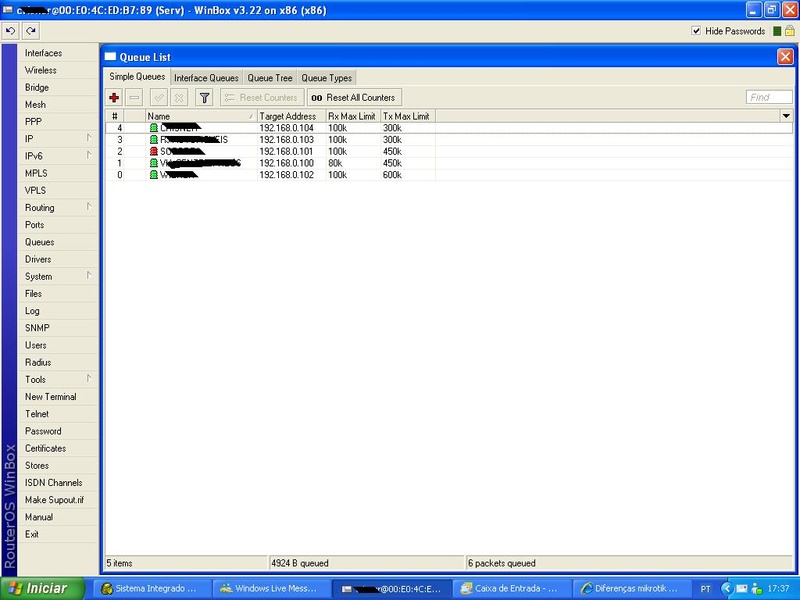The width and height of the screenshot is (800, 600).
Task: Sort by Tx Max Limit column header
Action: tap(408, 116)
